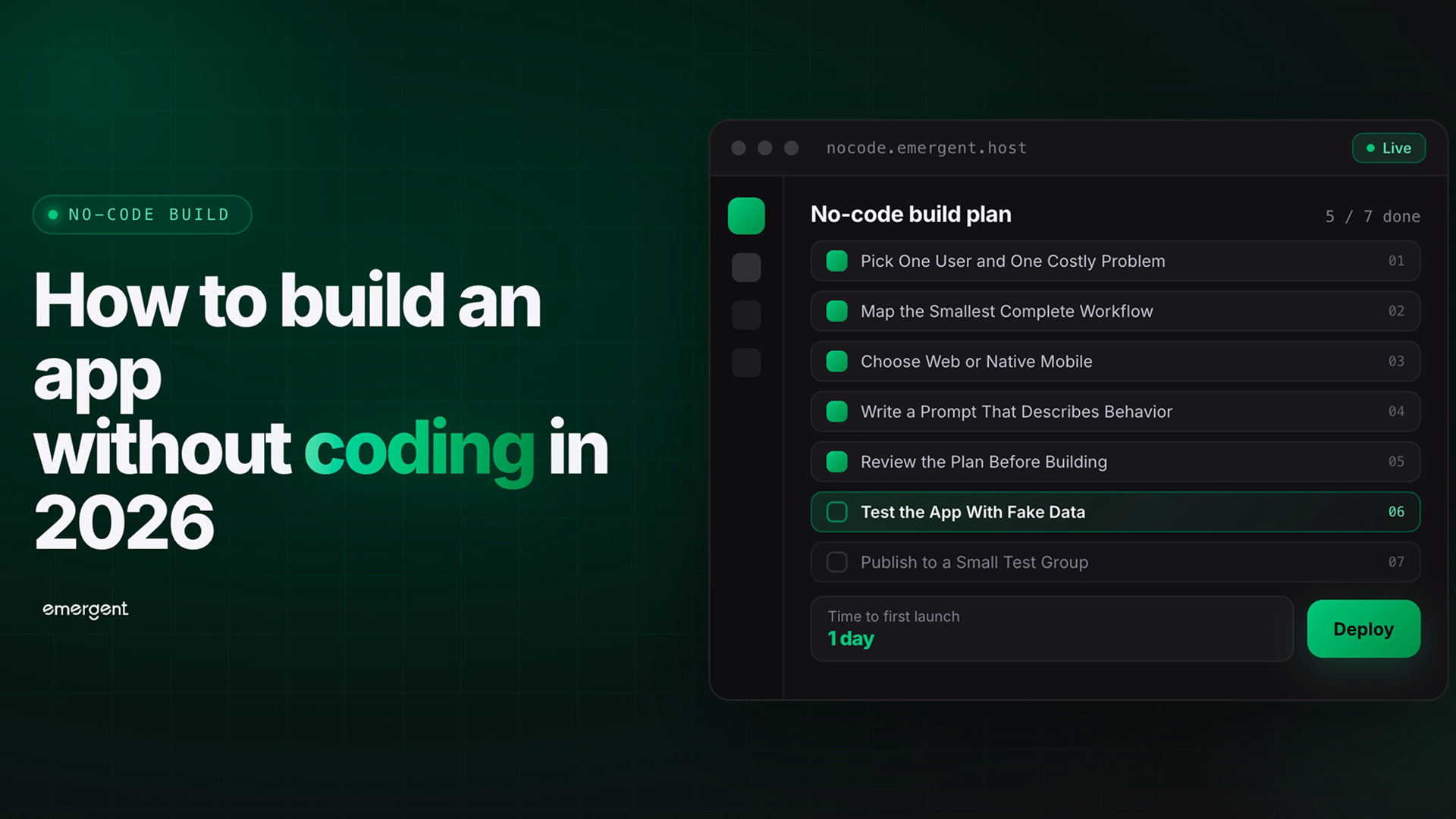Screen dimensions: 1456x819
Task: Click the '2026' text in headline
Action: tap(124, 522)
